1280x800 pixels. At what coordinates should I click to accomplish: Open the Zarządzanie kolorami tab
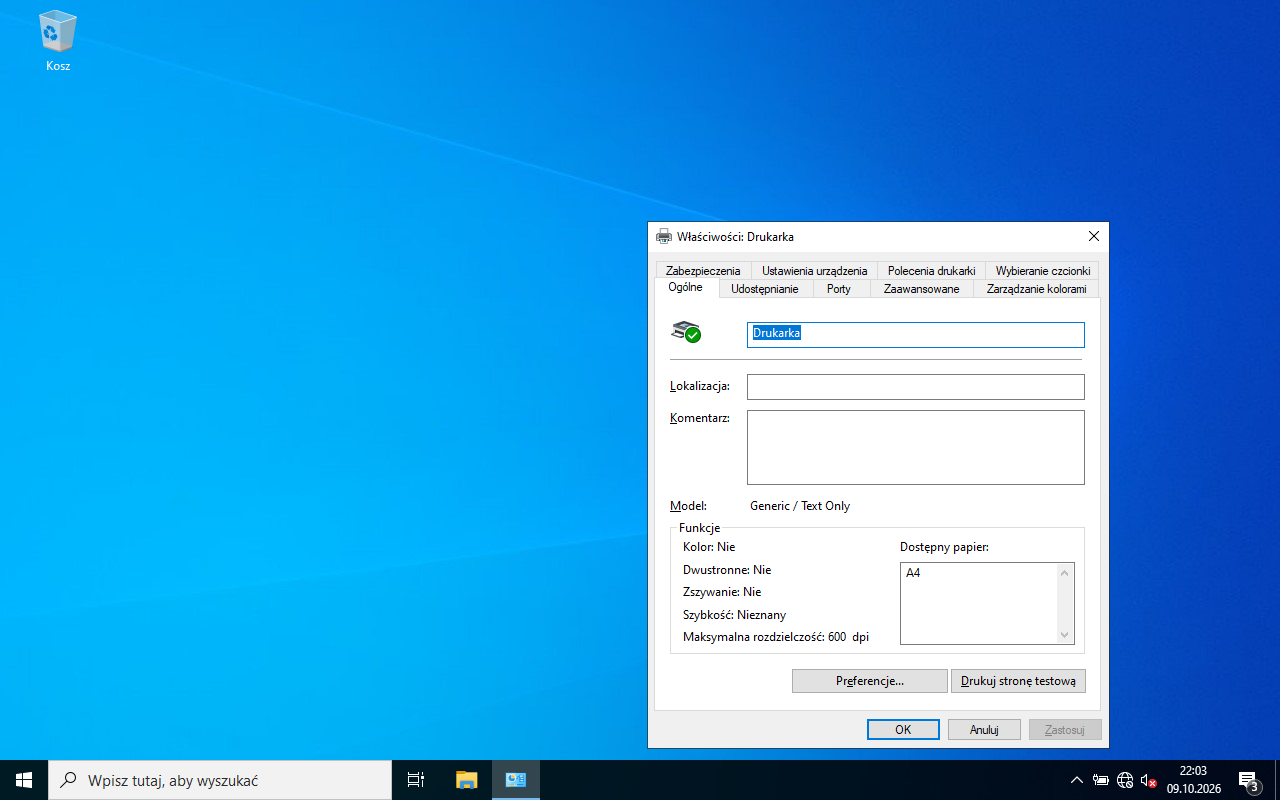(1036, 289)
